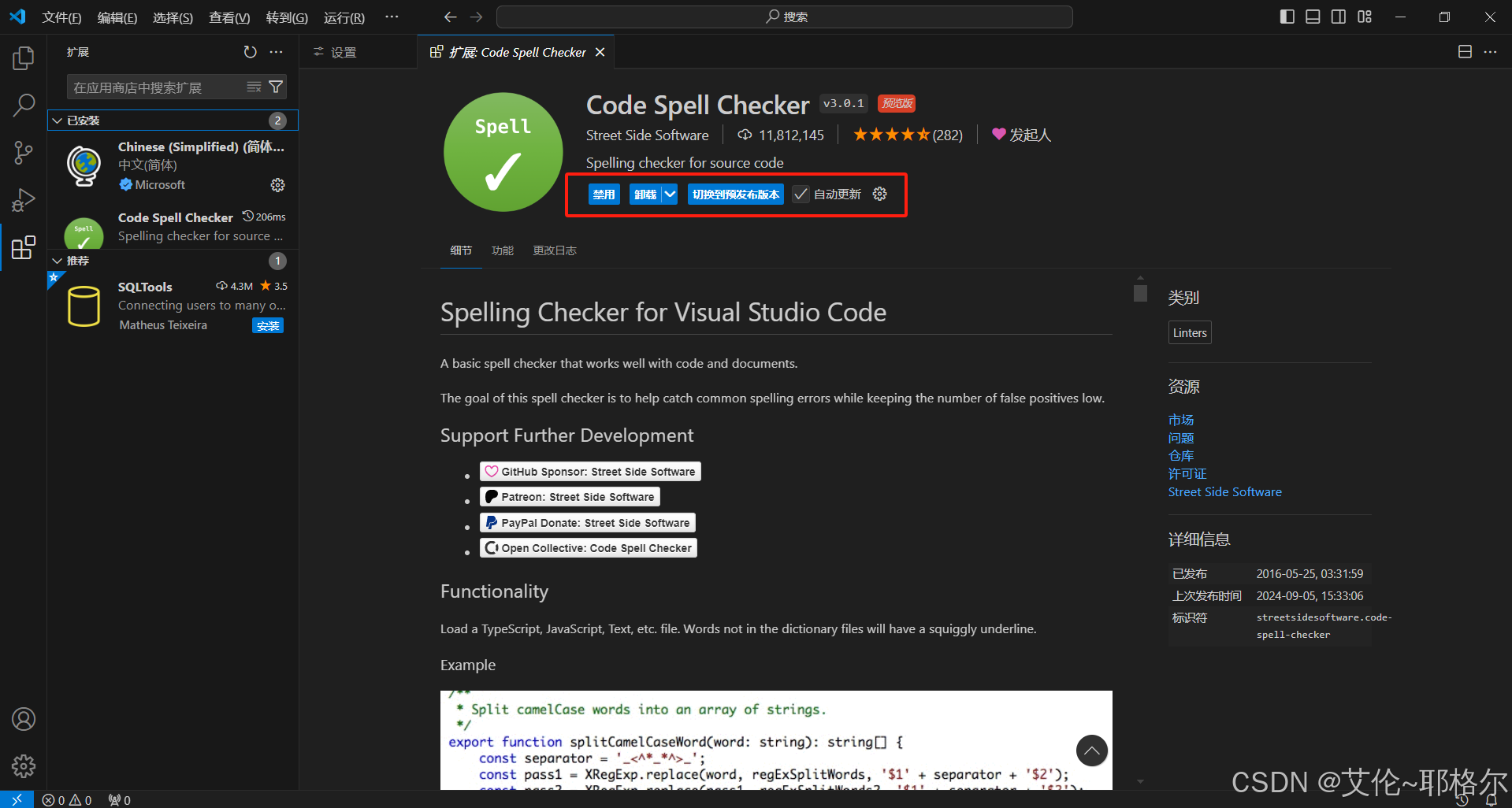This screenshot has width=1512, height=808.
Task: Open the Edit menu
Action: 117,17
